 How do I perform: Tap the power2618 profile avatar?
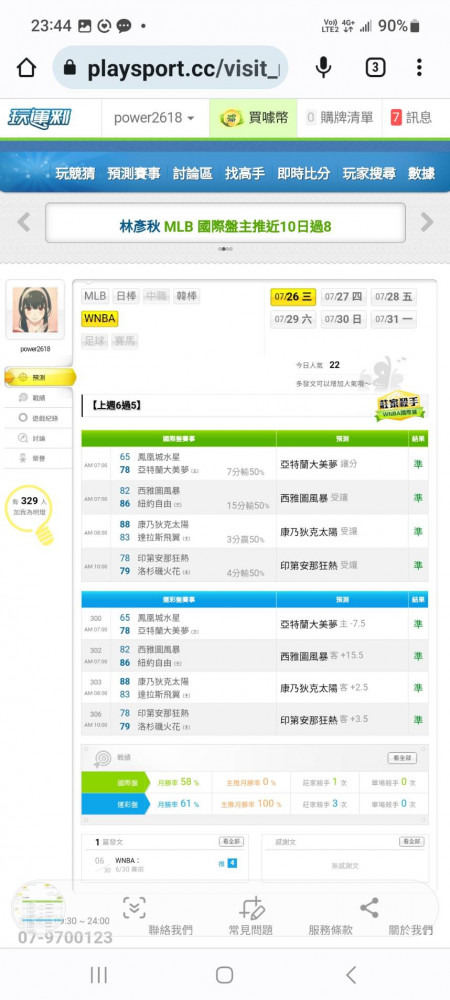(35, 309)
